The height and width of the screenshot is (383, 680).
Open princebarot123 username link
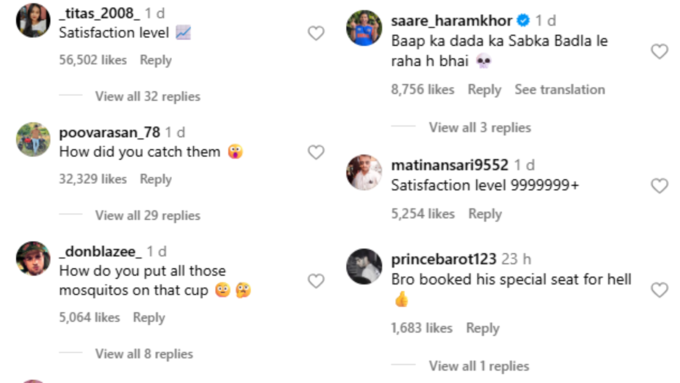(444, 259)
